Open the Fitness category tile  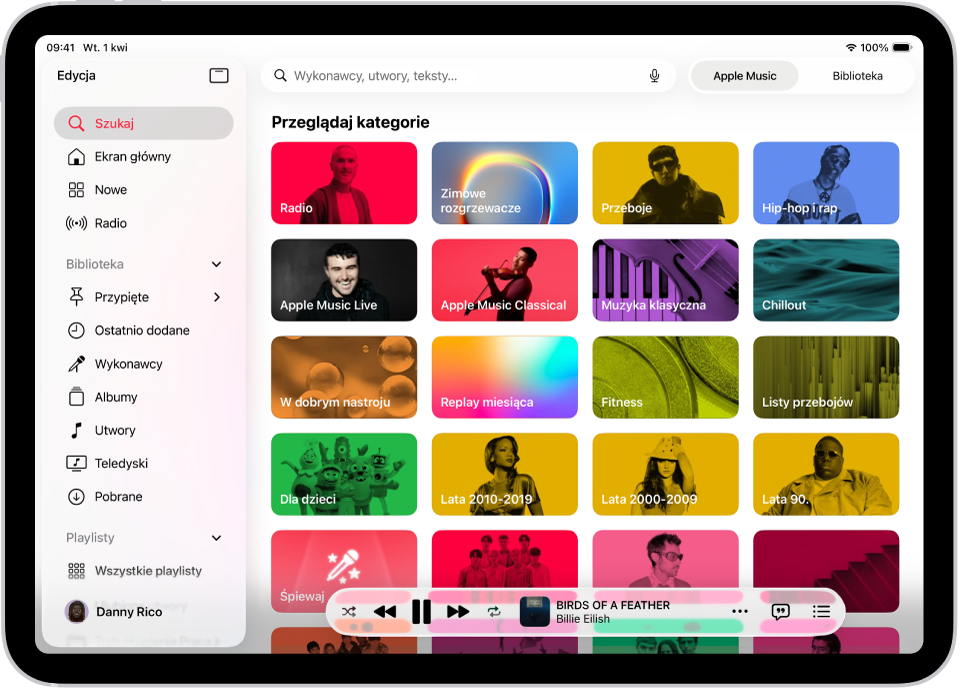coord(666,377)
